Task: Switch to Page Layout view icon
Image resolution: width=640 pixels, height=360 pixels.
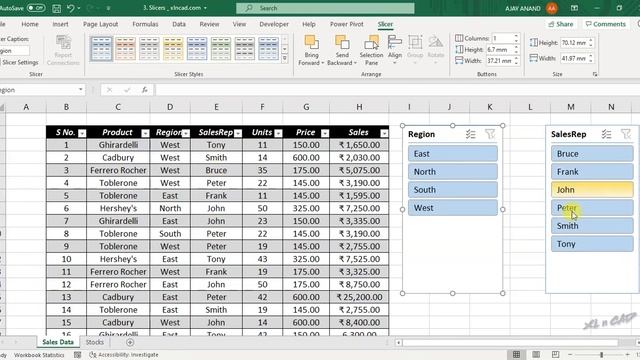Action: pos(536,354)
